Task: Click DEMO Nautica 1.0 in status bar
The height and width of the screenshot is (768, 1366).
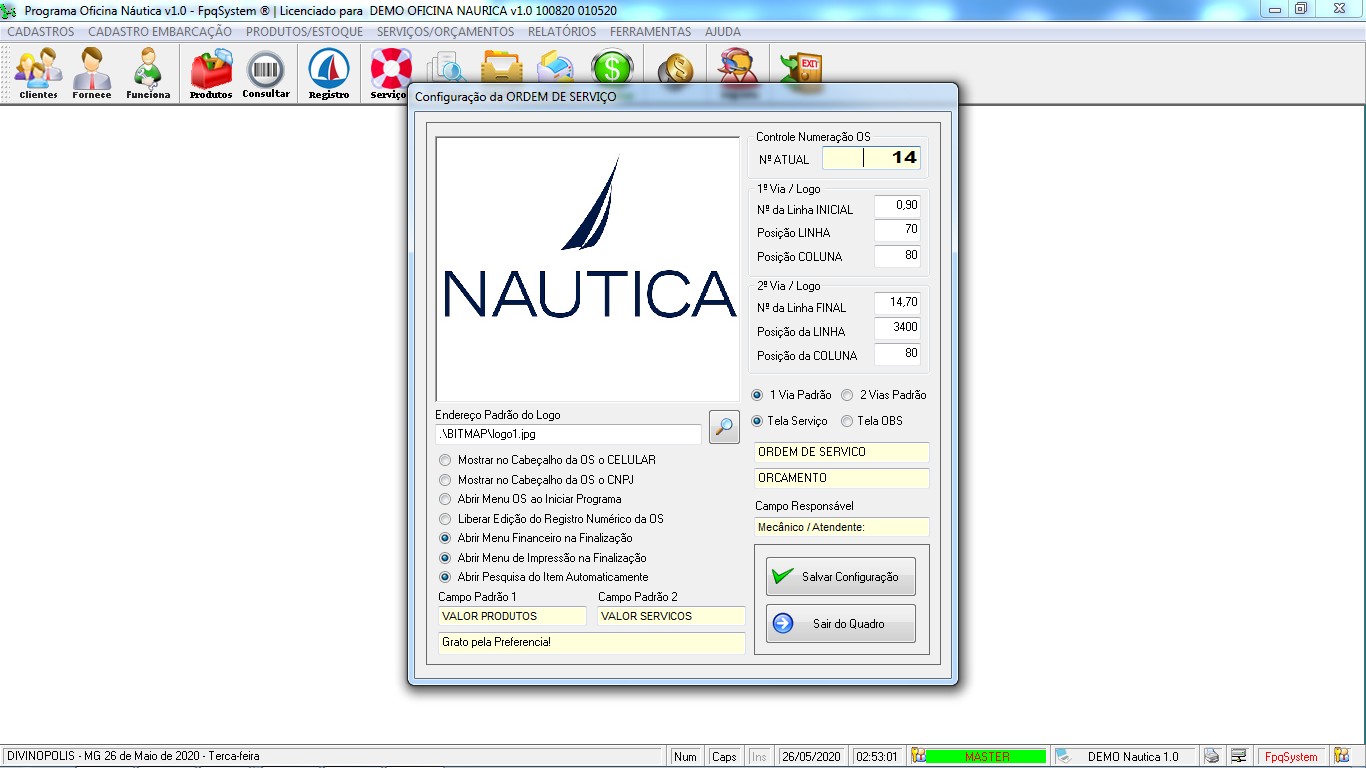Action: [x=1133, y=757]
